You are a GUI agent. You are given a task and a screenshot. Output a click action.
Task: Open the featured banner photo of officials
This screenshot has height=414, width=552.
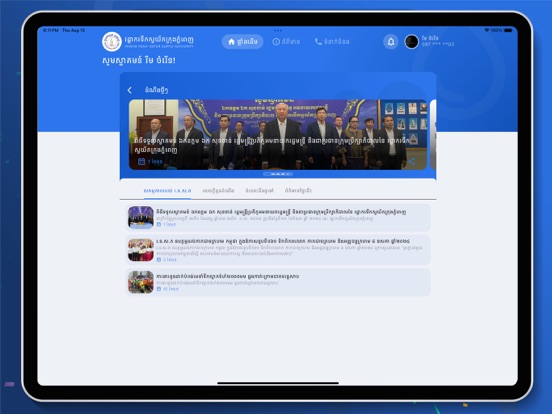point(278,134)
